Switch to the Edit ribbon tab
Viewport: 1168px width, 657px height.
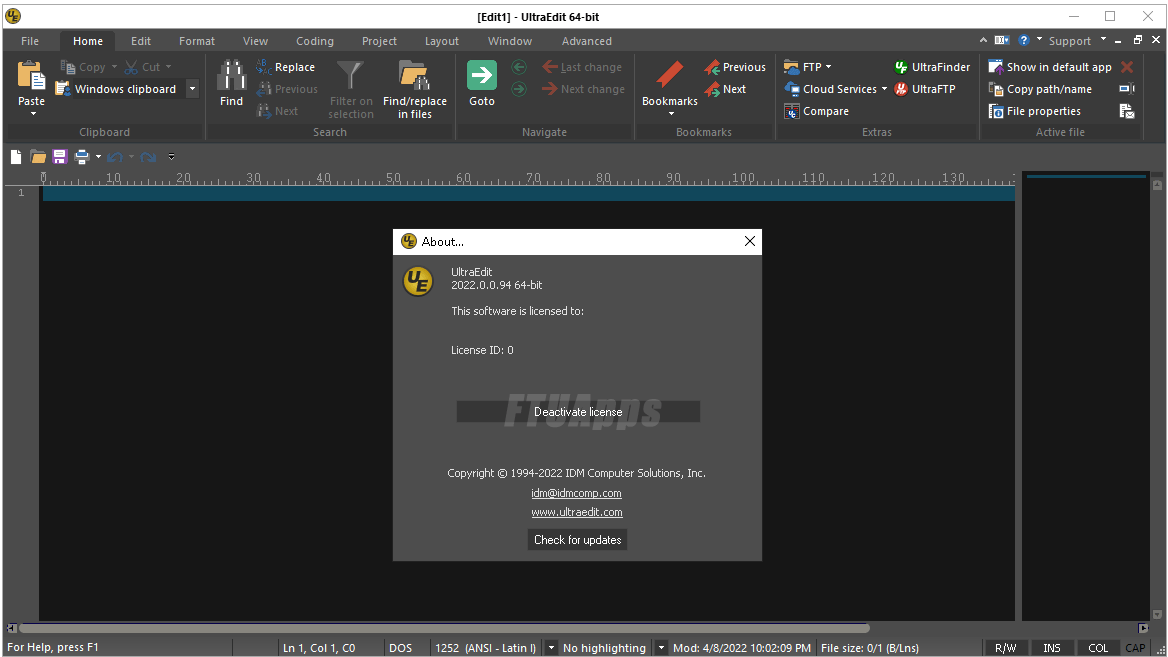point(141,41)
